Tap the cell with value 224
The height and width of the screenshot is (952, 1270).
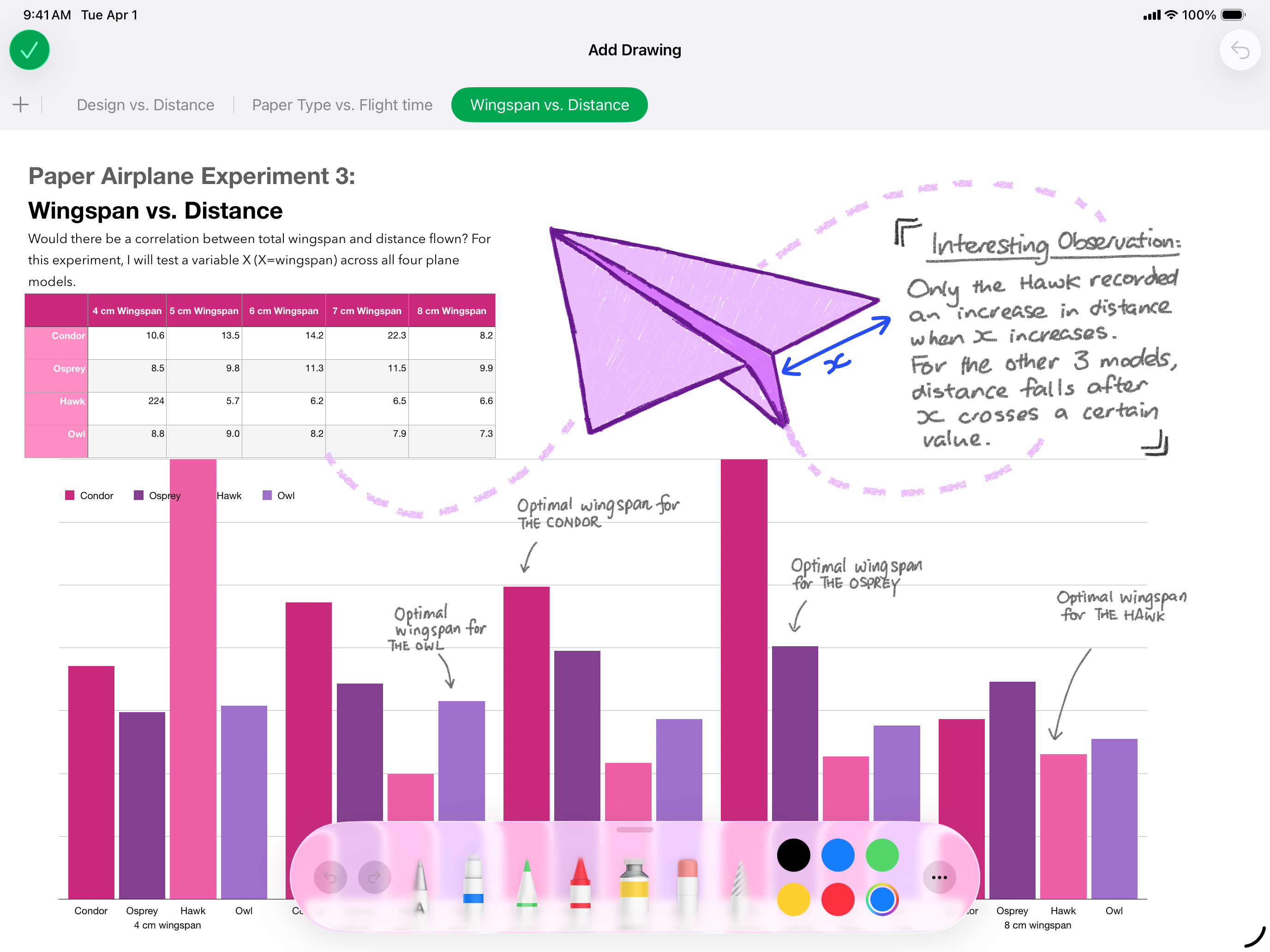coord(127,408)
